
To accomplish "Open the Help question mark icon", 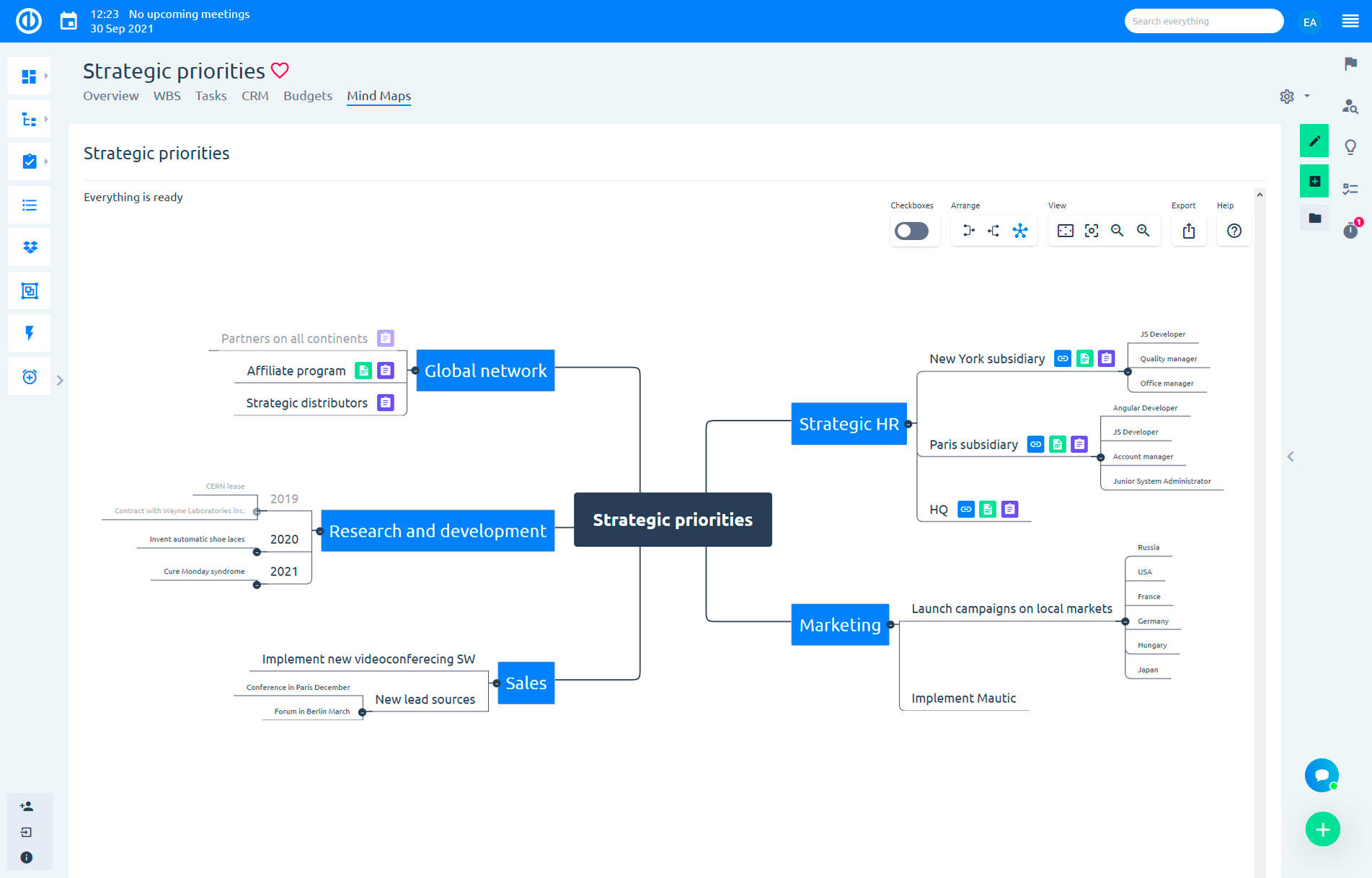I will 1234,231.
